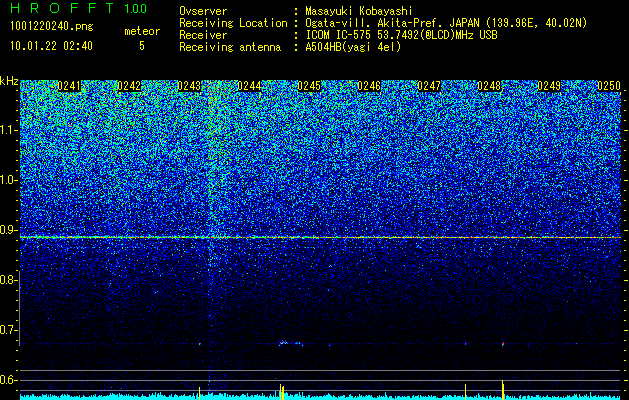Click the Ovserver field label

tap(203, 11)
